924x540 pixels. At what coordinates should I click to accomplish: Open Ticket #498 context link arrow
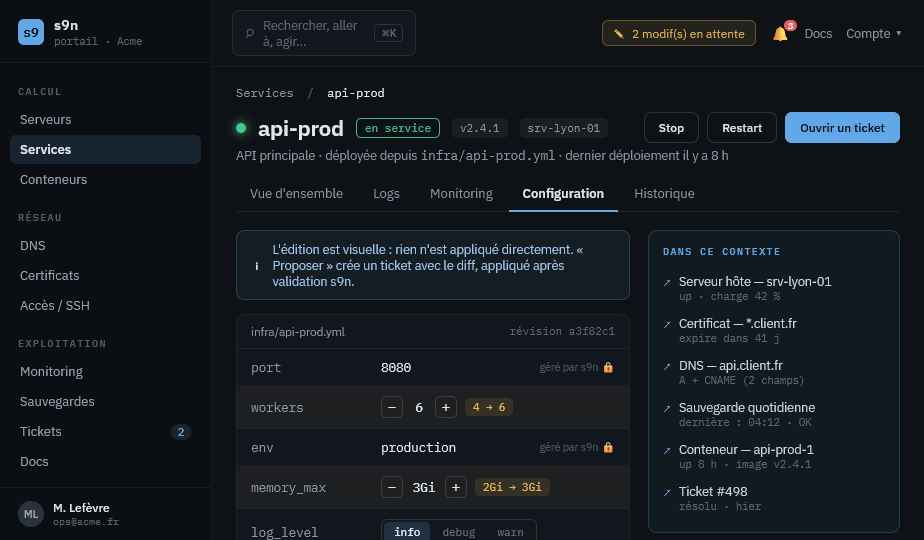tap(667, 492)
